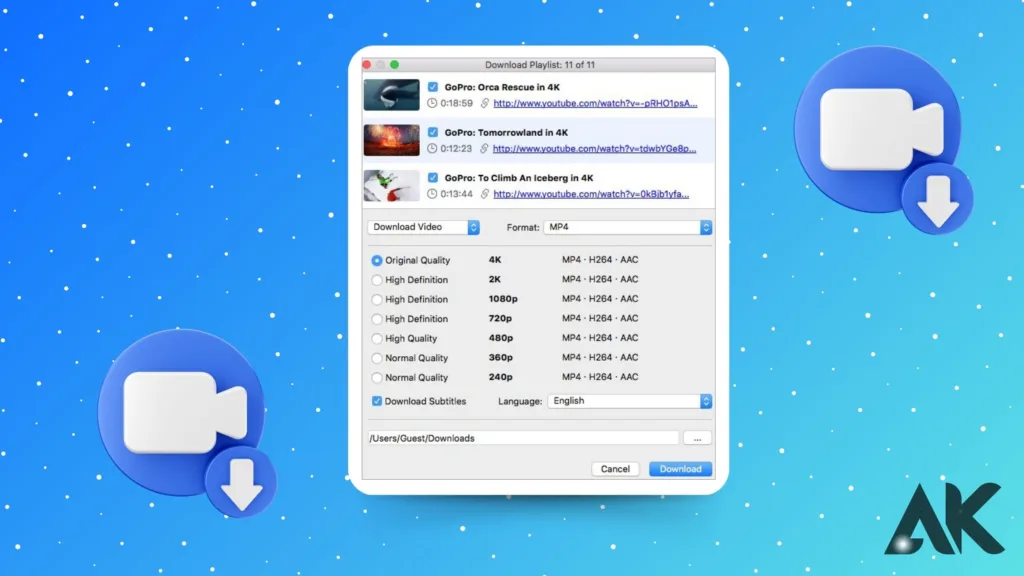Toggle the Download Subtitles checkbox
The image size is (1024, 576).
click(x=377, y=401)
